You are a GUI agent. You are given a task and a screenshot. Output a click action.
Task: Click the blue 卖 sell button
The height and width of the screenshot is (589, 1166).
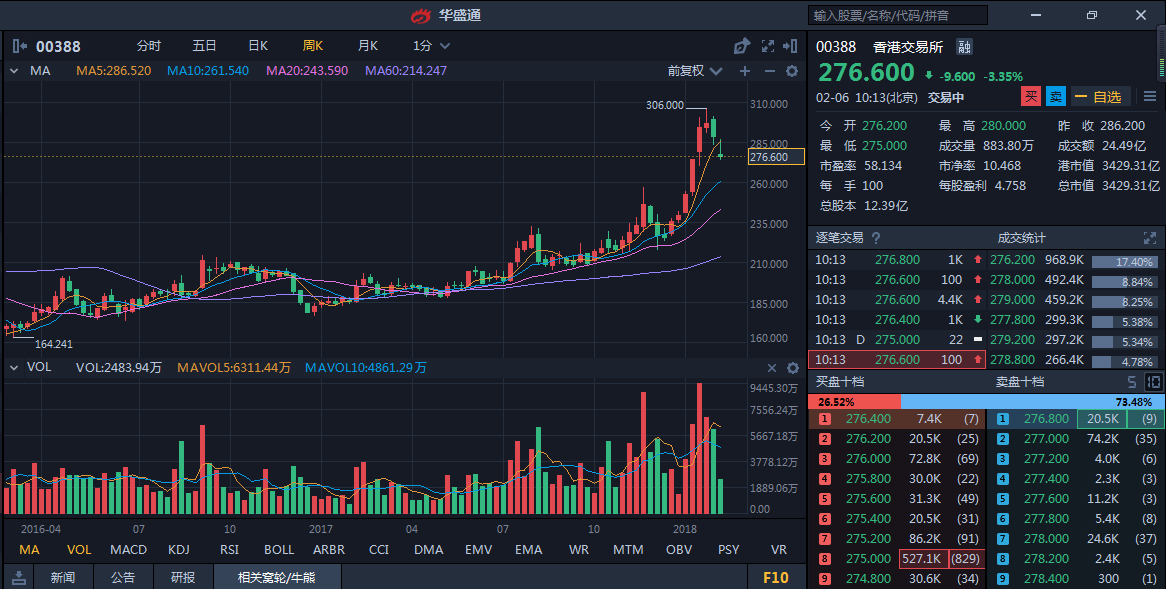coord(1056,97)
